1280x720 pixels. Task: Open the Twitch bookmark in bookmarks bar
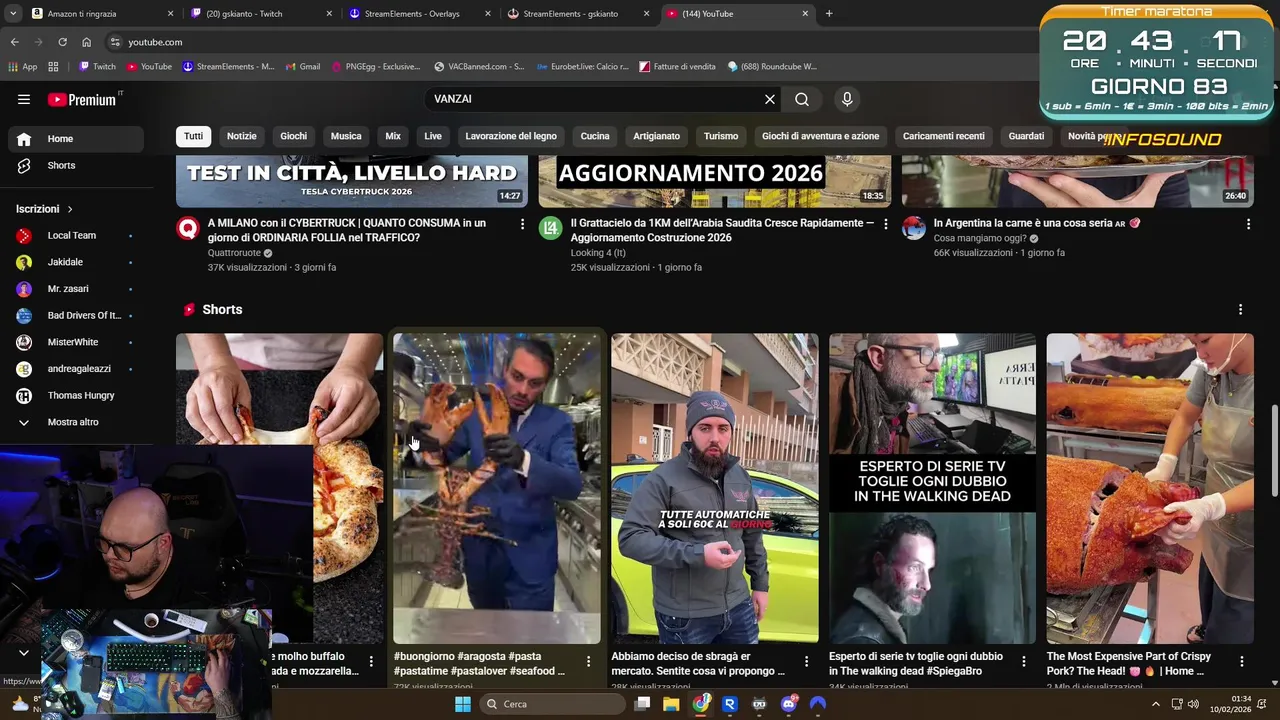[x=97, y=67]
